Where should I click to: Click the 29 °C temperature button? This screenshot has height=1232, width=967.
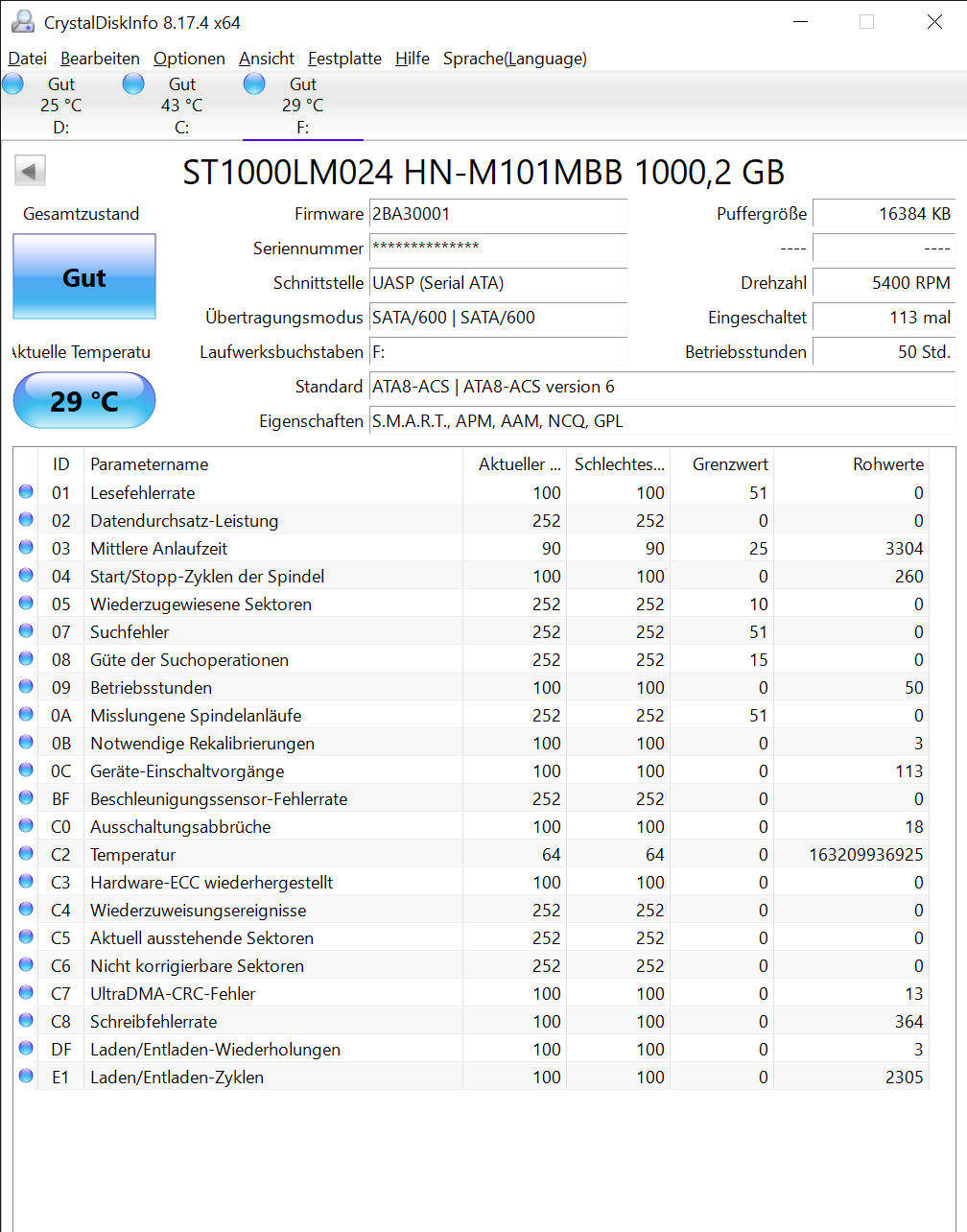[84, 400]
